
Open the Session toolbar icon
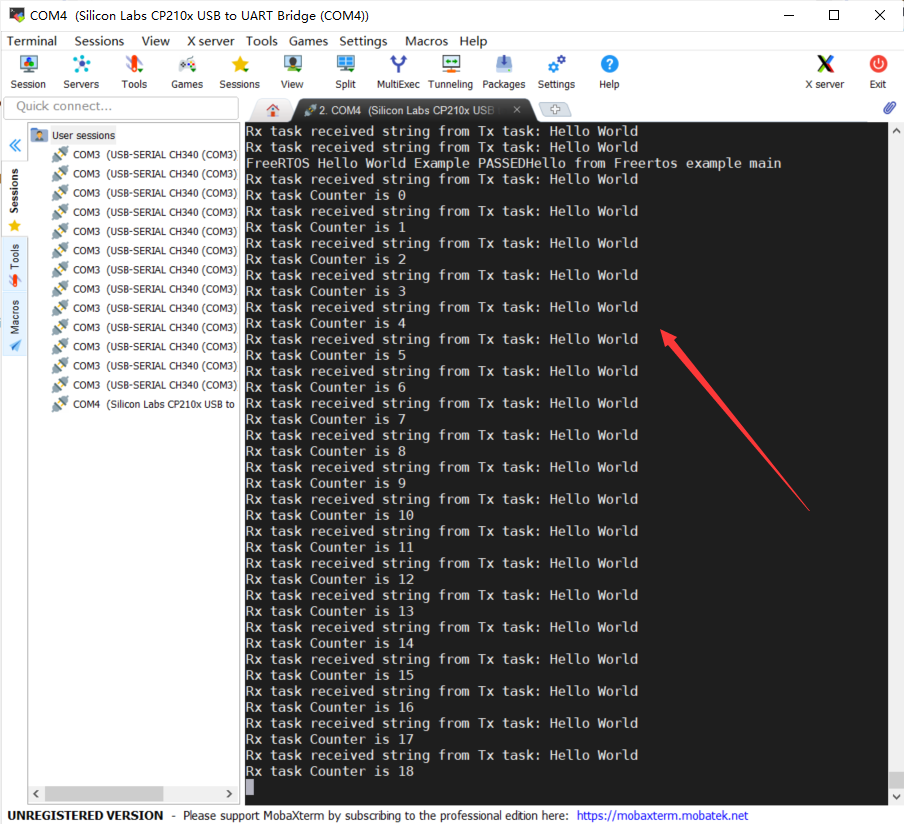28,72
